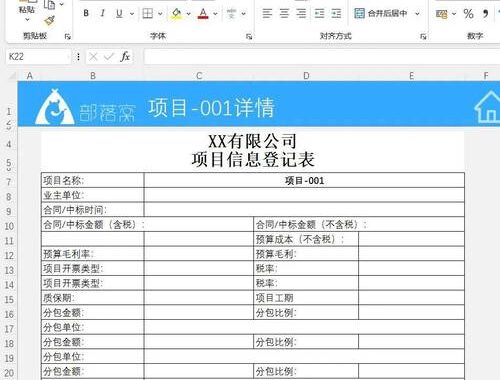Expand phonetic guide dropdown arrow
Image resolution: width=500 pixels, height=380 pixels.
click(x=244, y=14)
